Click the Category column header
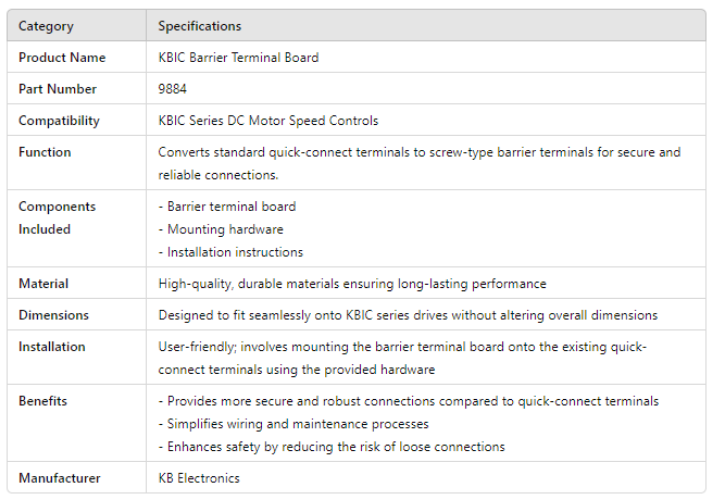This screenshot has height=500, width=713. coord(46,26)
